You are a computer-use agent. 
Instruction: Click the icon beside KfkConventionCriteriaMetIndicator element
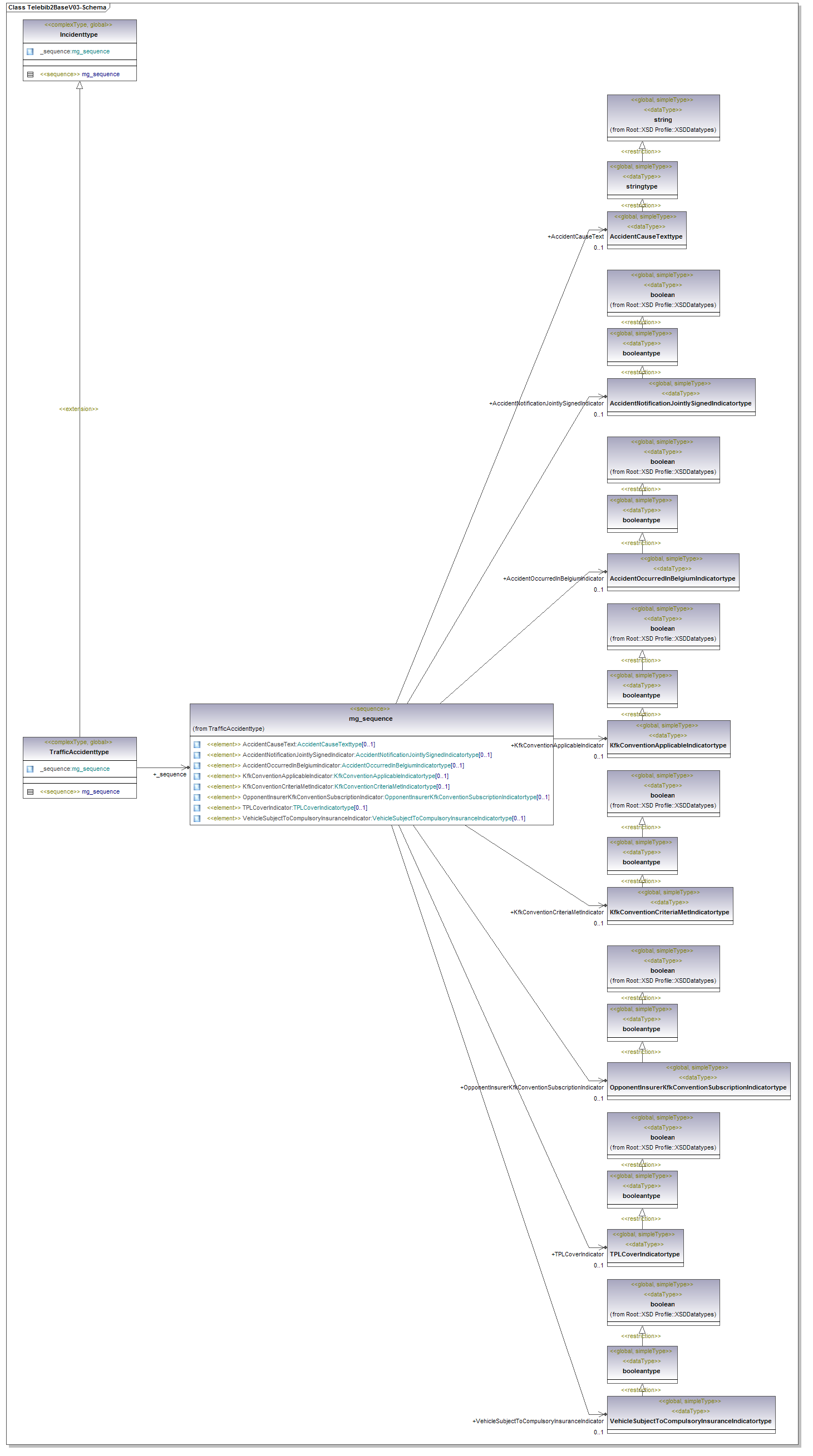point(197,787)
